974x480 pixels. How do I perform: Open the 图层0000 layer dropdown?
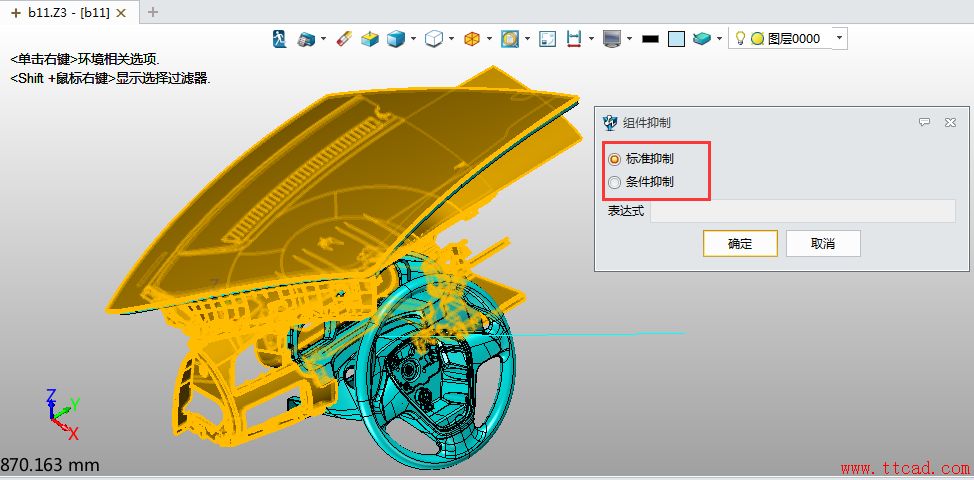click(839, 38)
